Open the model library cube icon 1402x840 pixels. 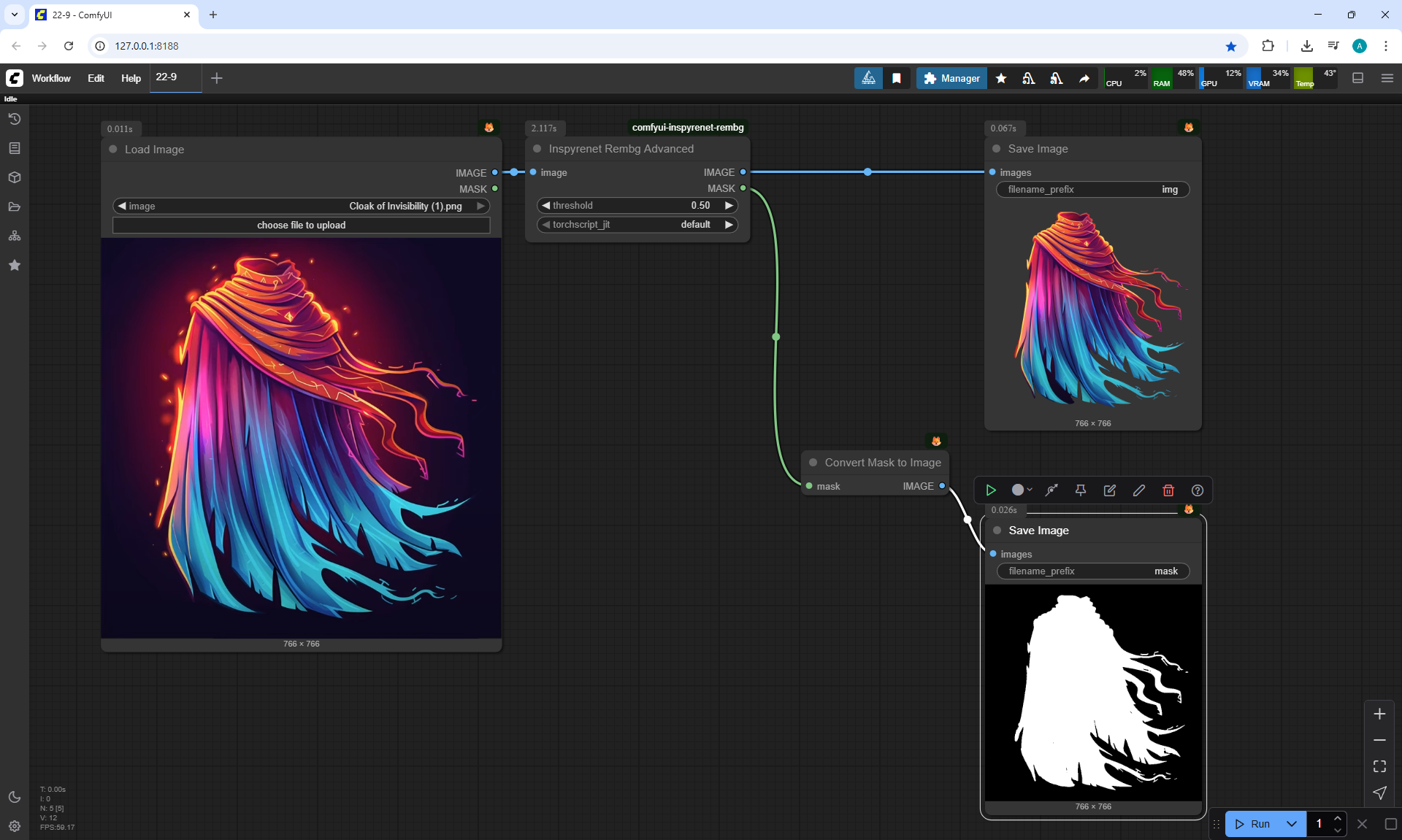click(x=15, y=177)
